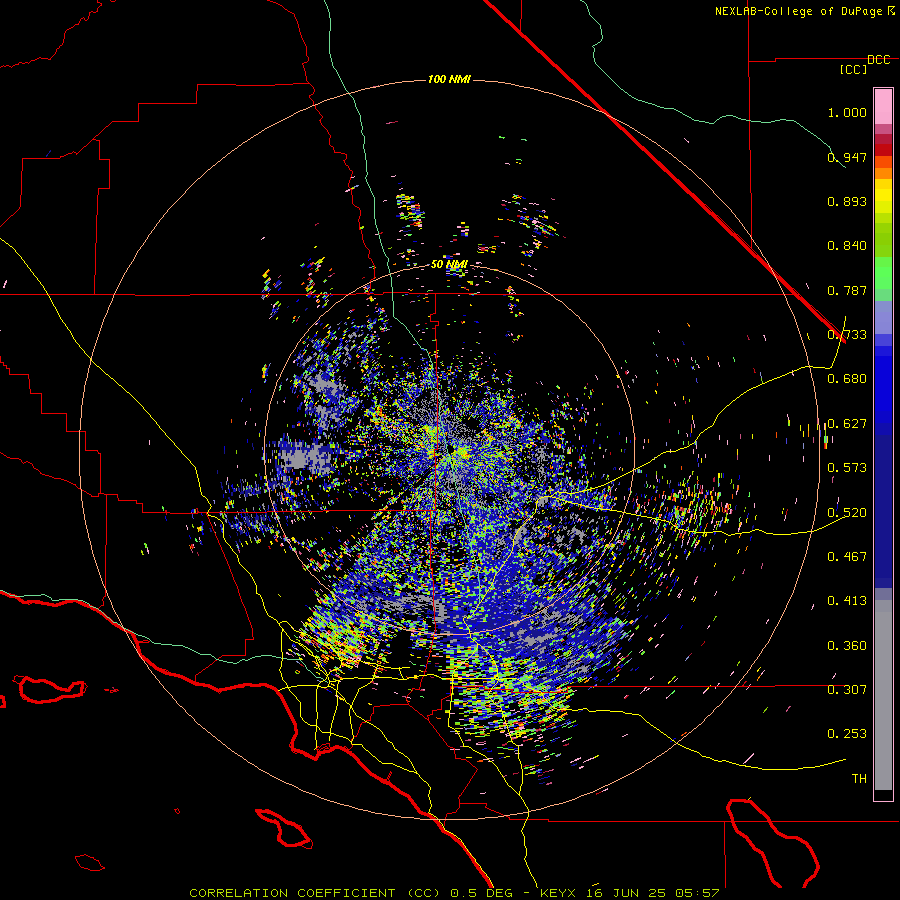Click the 0.467 scale label

tap(847, 557)
